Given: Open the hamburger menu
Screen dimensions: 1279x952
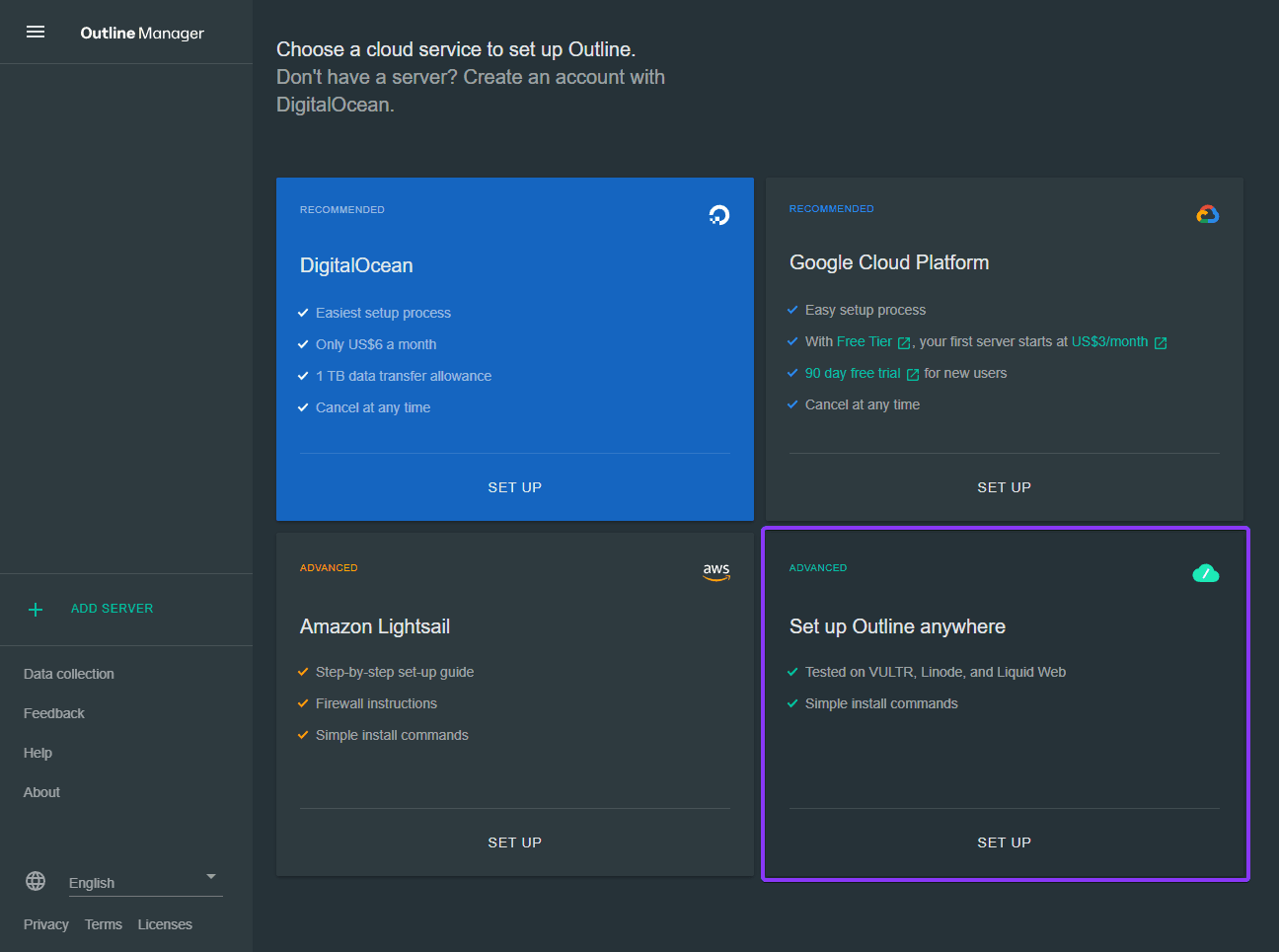Looking at the screenshot, I should [x=36, y=33].
